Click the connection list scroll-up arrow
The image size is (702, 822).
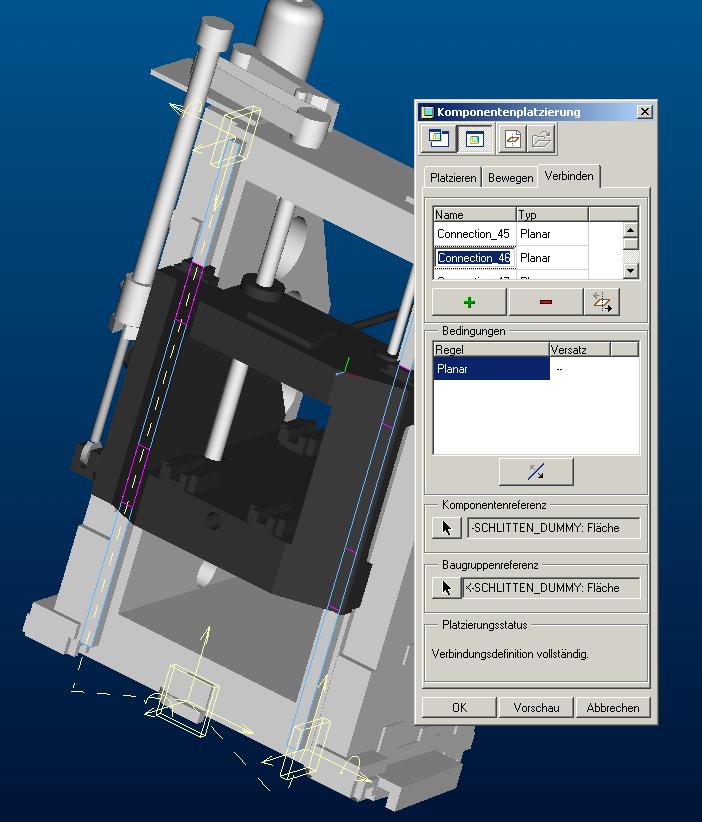631,230
